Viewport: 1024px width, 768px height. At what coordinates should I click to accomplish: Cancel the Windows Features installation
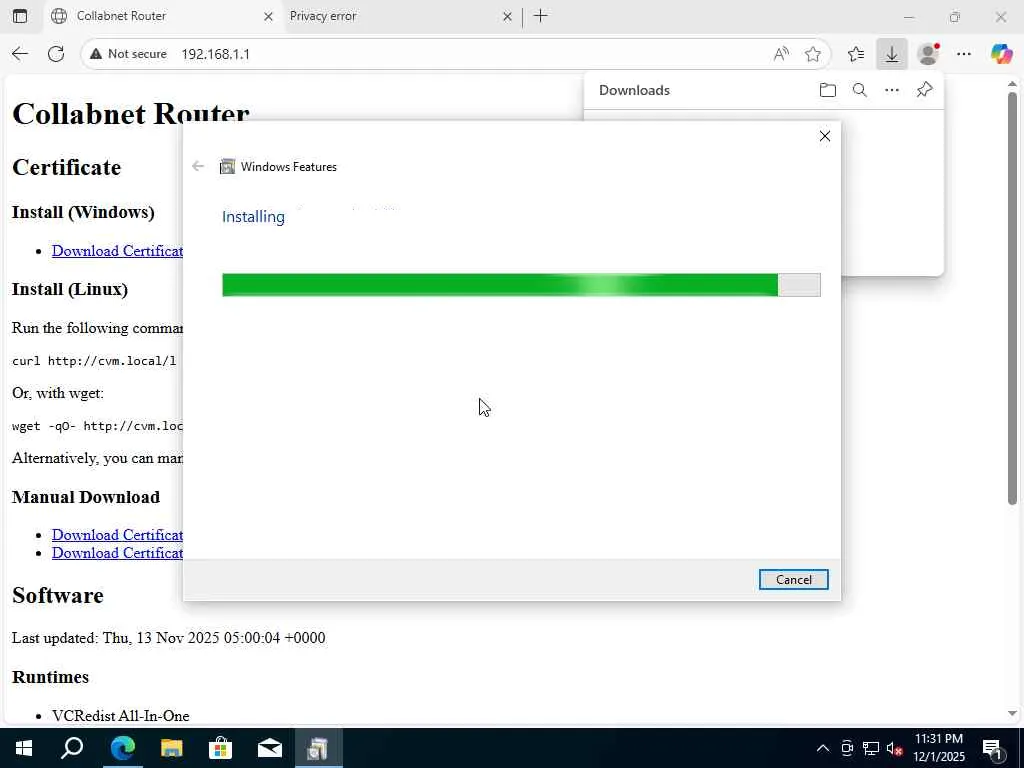click(x=793, y=580)
